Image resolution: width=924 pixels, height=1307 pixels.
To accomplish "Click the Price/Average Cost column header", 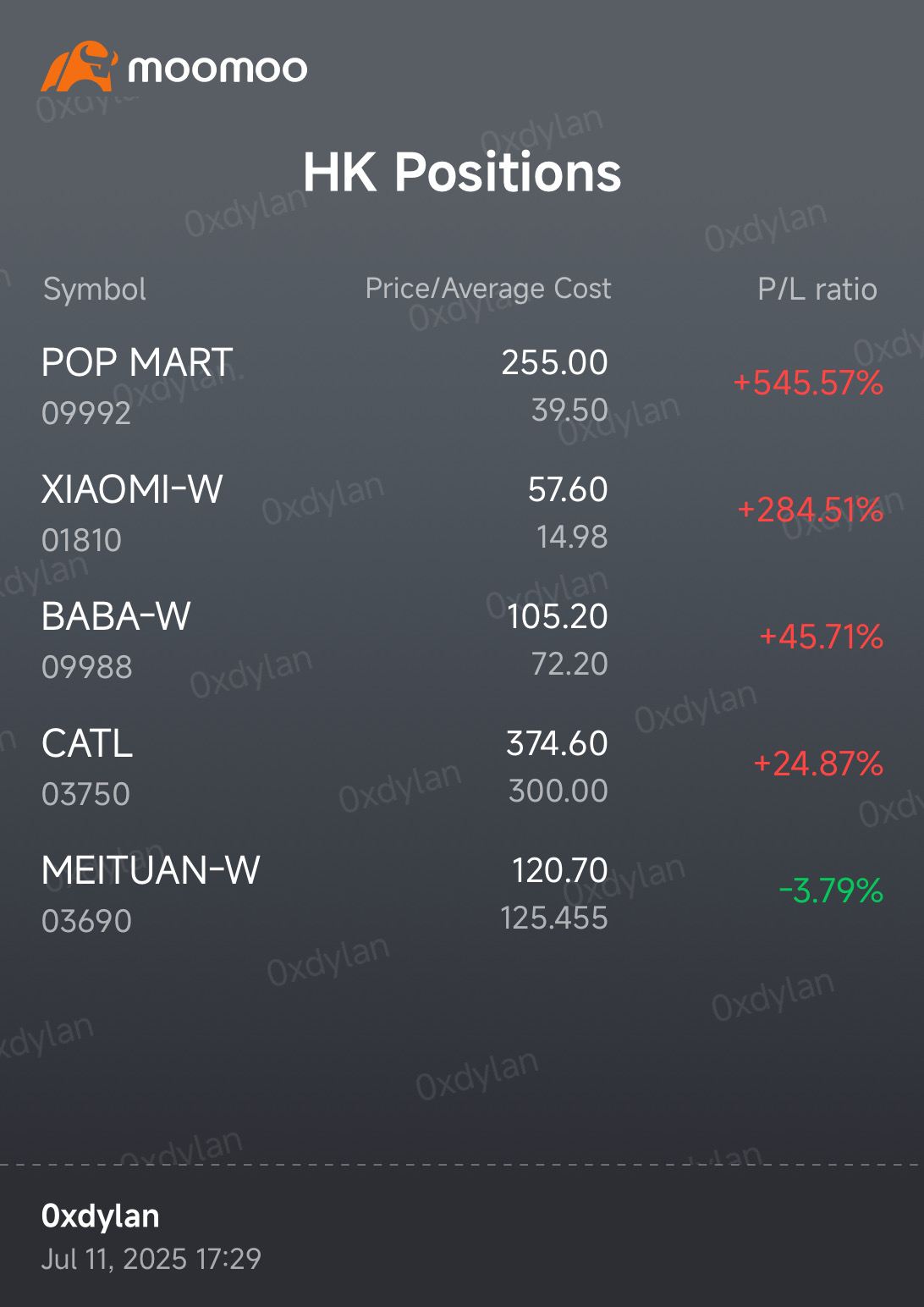I will (x=488, y=288).
